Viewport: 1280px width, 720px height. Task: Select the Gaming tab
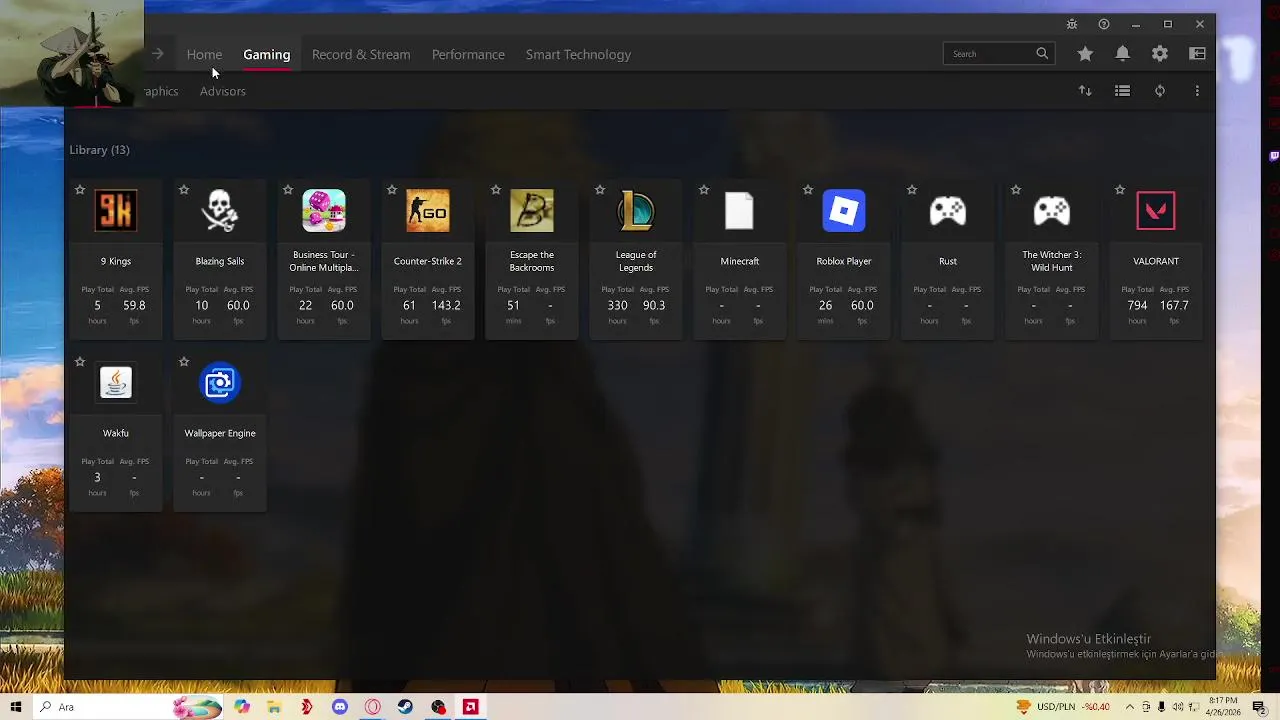pyautogui.click(x=267, y=55)
